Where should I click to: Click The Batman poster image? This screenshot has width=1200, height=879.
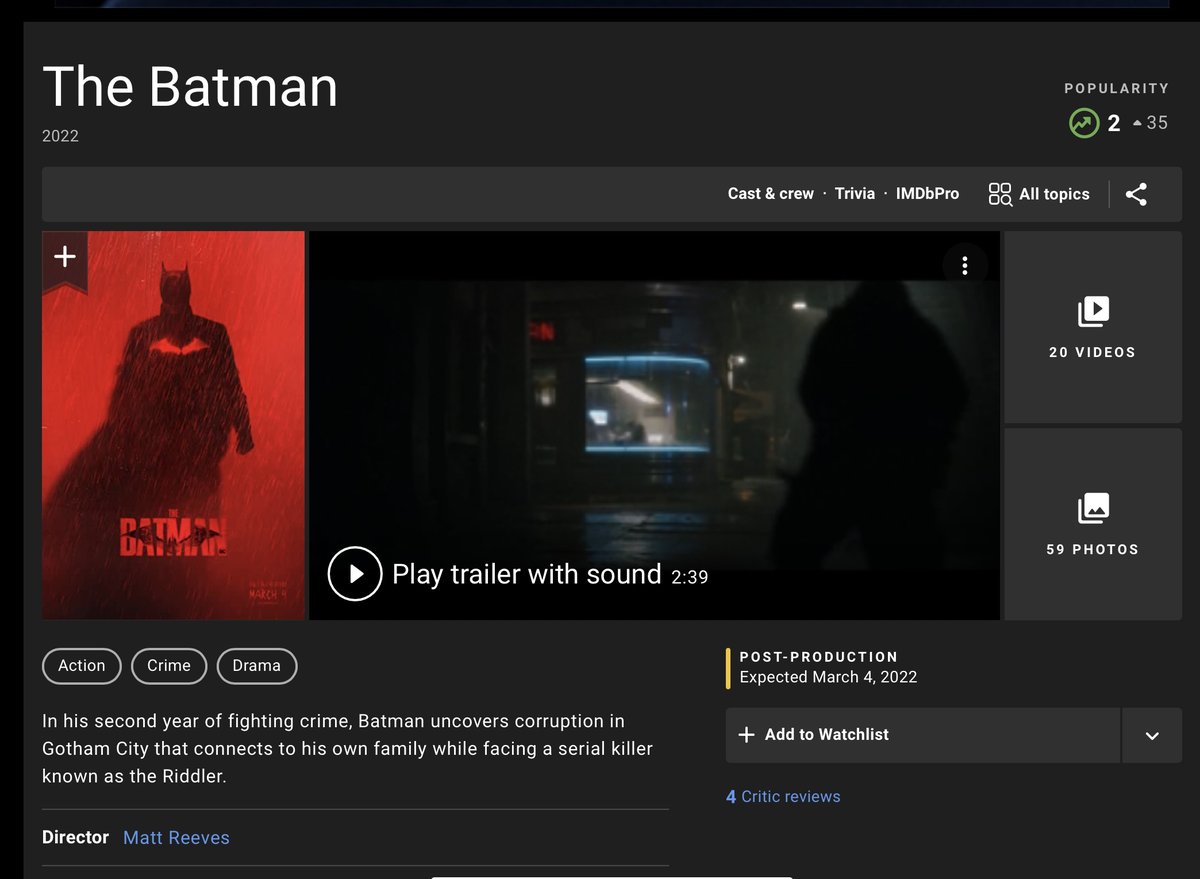[x=173, y=425]
